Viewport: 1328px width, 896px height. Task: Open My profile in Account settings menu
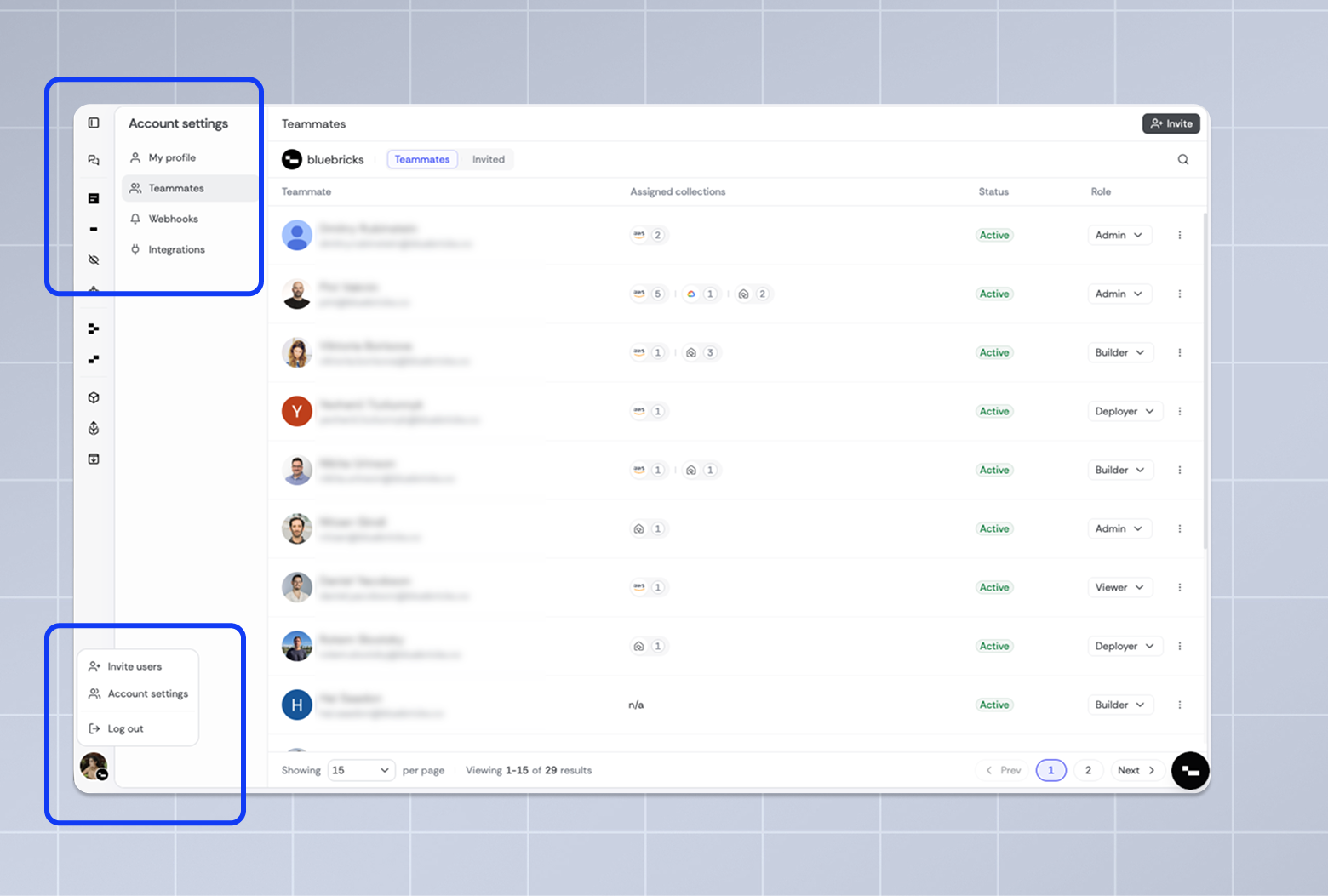pyautogui.click(x=189, y=157)
